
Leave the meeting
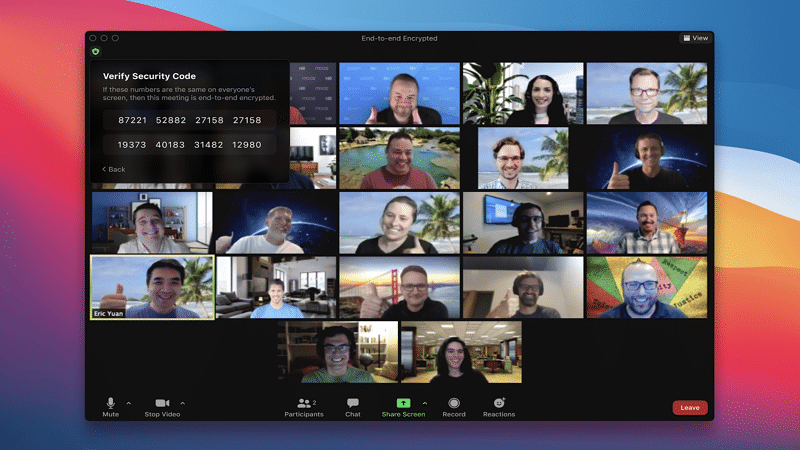coord(690,408)
